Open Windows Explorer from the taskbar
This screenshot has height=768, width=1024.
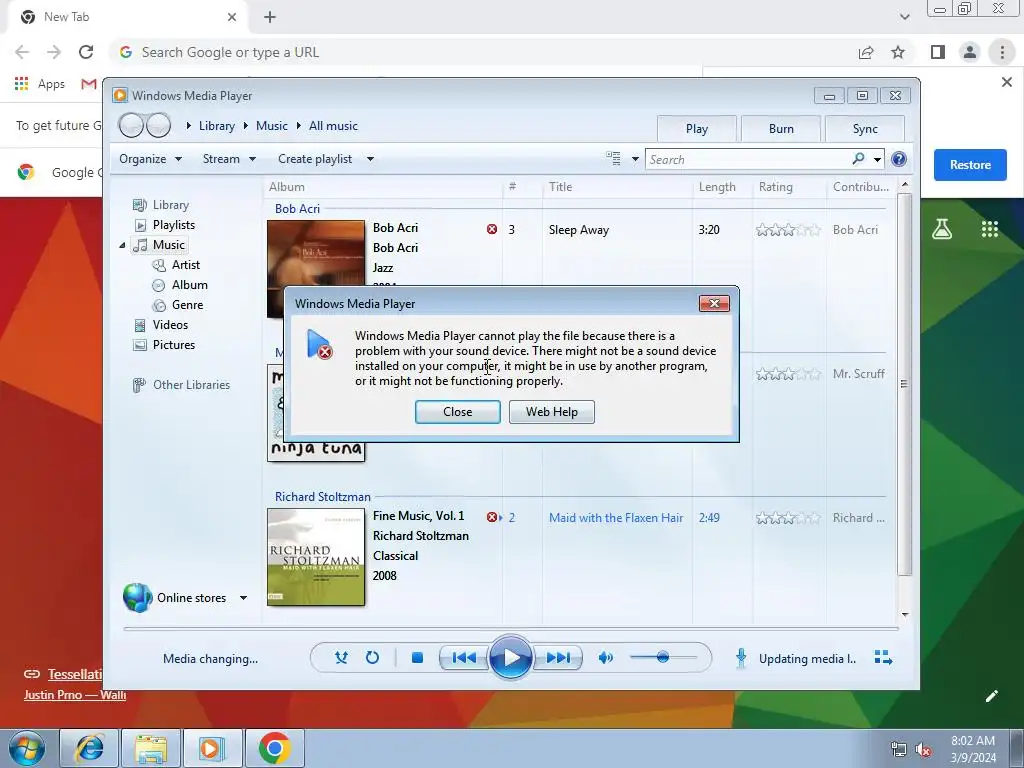[151, 748]
